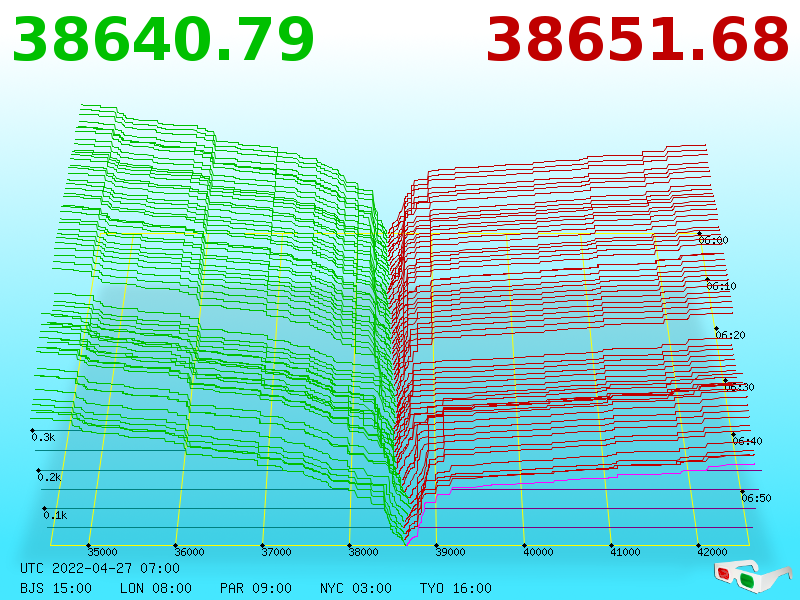Click the red ask price 38651.68

pyautogui.click(x=638, y=40)
